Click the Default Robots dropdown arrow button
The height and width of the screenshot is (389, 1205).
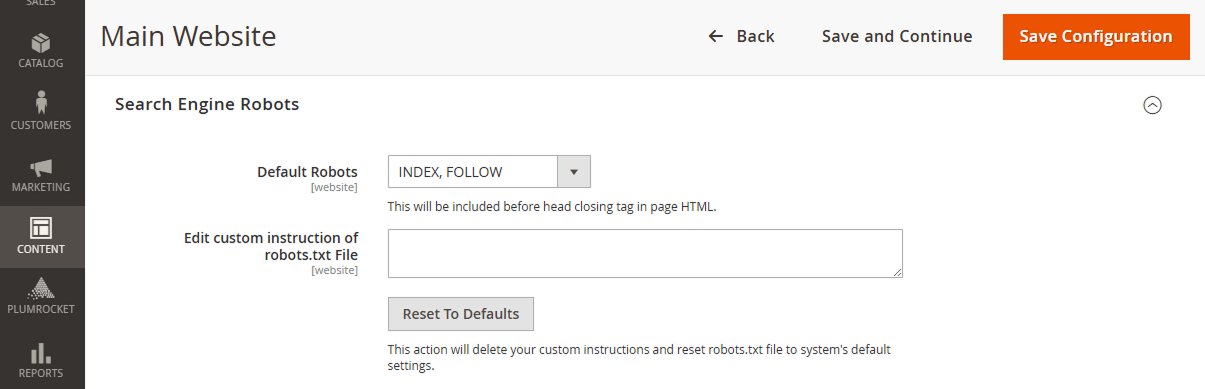574,172
